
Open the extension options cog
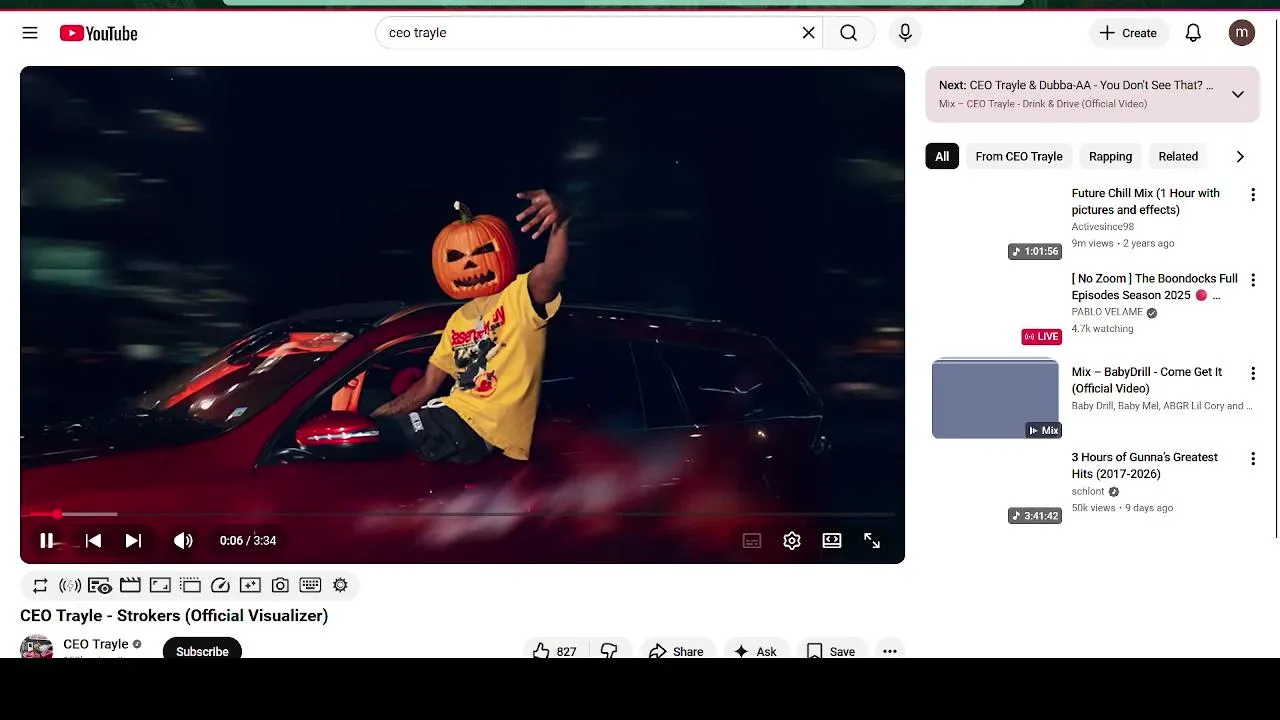[340, 585]
